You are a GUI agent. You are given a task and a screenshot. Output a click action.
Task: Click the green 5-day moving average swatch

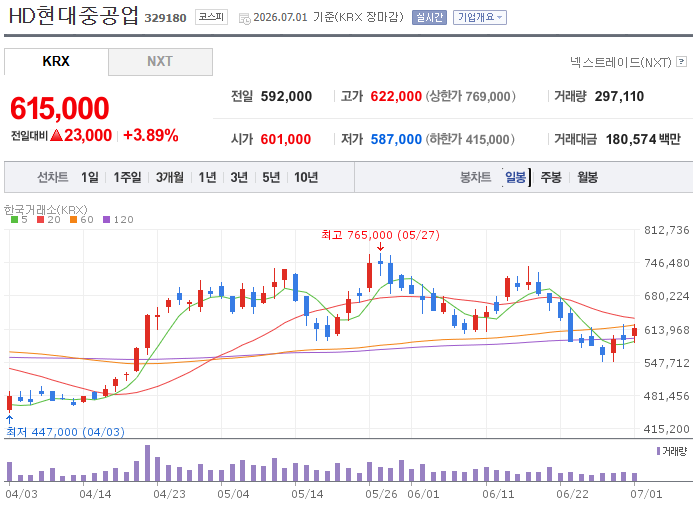(15, 220)
